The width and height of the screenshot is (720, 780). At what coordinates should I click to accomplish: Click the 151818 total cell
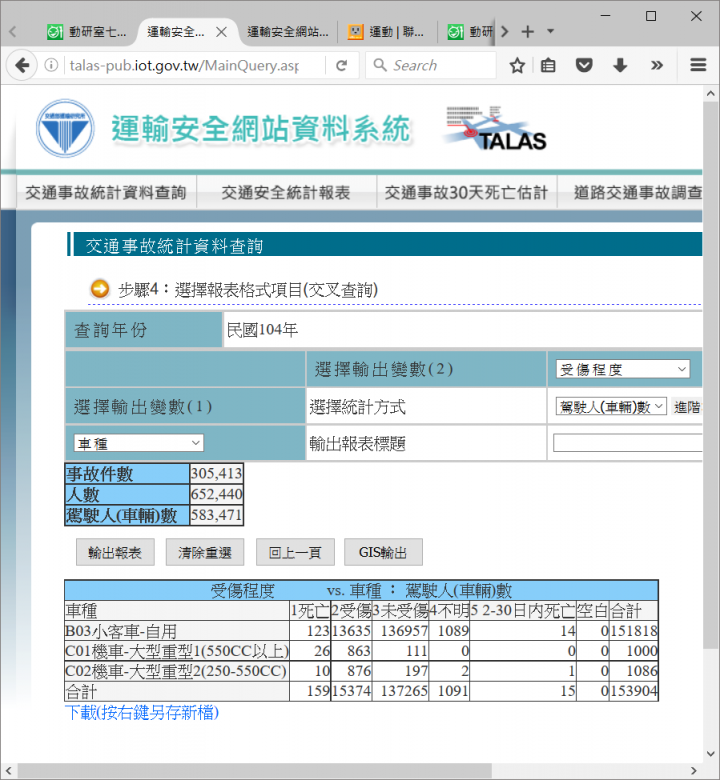click(634, 631)
